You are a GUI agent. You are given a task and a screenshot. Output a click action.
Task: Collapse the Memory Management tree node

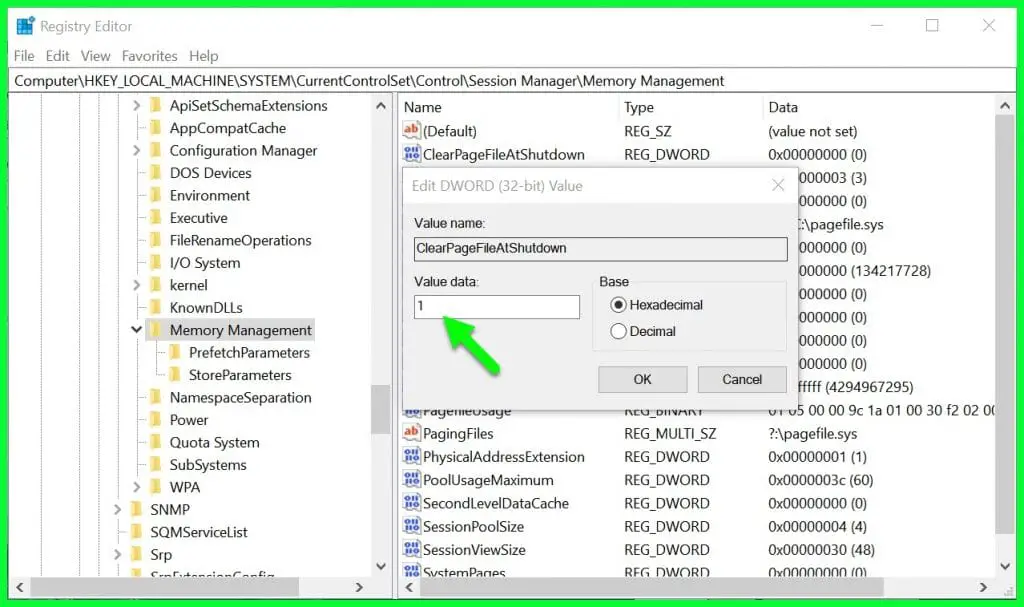click(137, 330)
